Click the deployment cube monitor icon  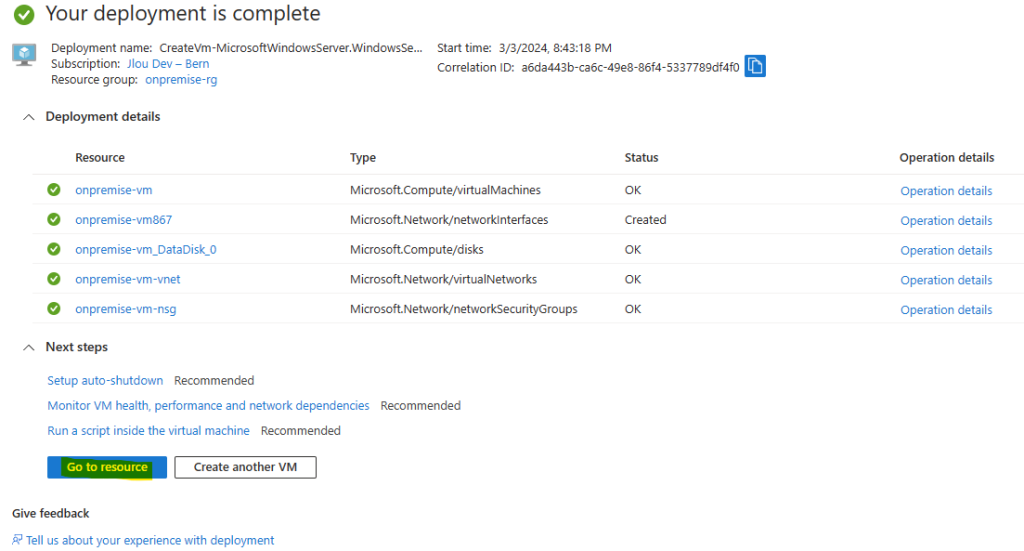click(x=24, y=55)
